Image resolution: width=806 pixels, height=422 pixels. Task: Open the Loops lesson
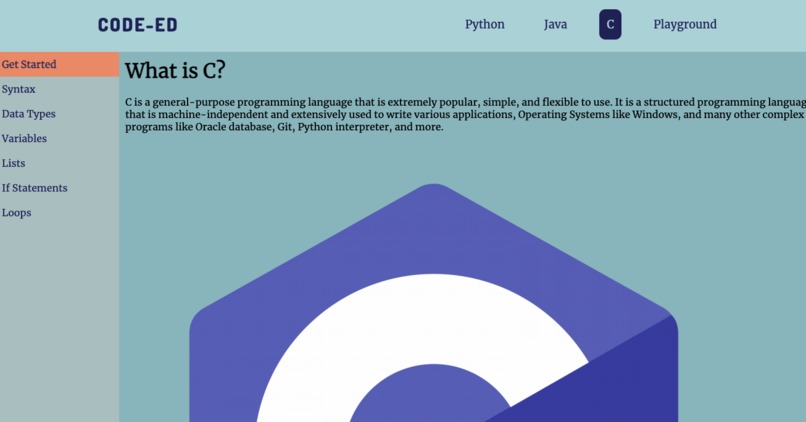[x=60, y=212]
